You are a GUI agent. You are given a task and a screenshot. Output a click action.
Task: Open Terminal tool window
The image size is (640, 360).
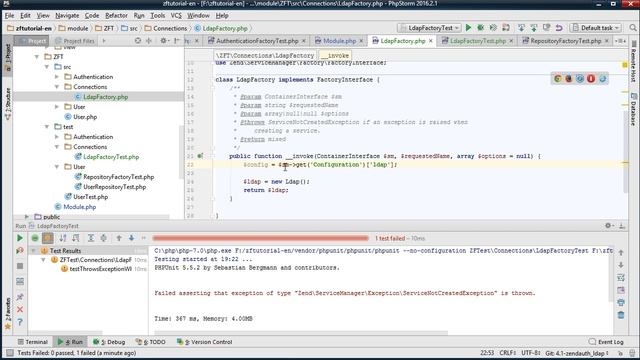coord(33,342)
